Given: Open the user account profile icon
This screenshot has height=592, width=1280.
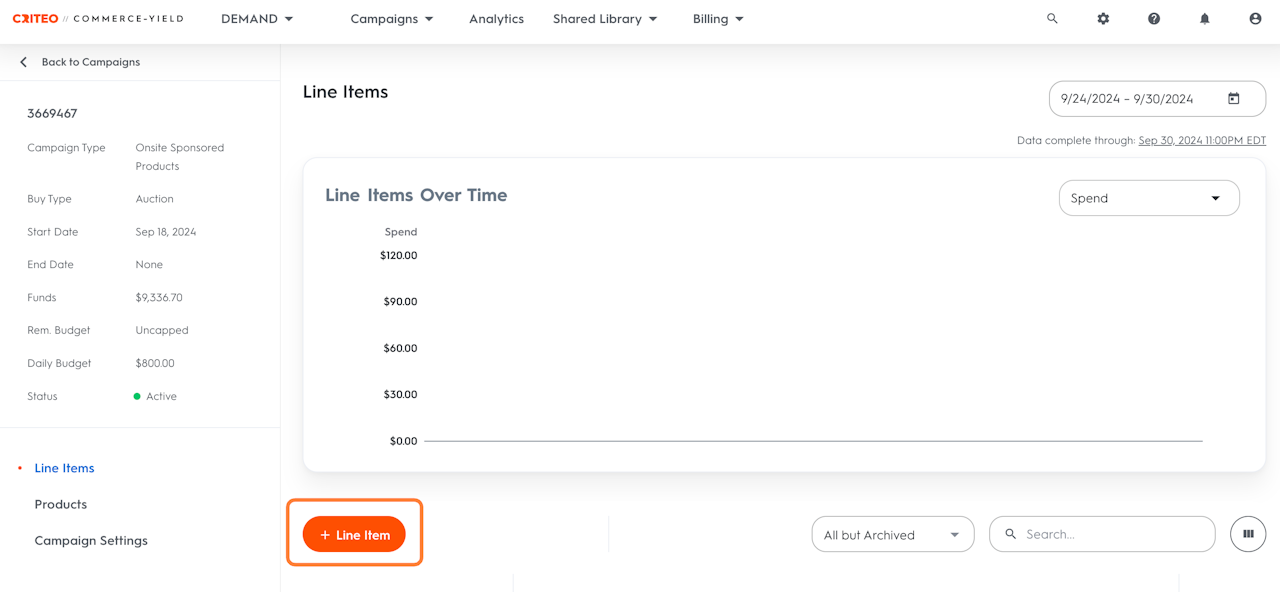Looking at the screenshot, I should tap(1255, 19).
